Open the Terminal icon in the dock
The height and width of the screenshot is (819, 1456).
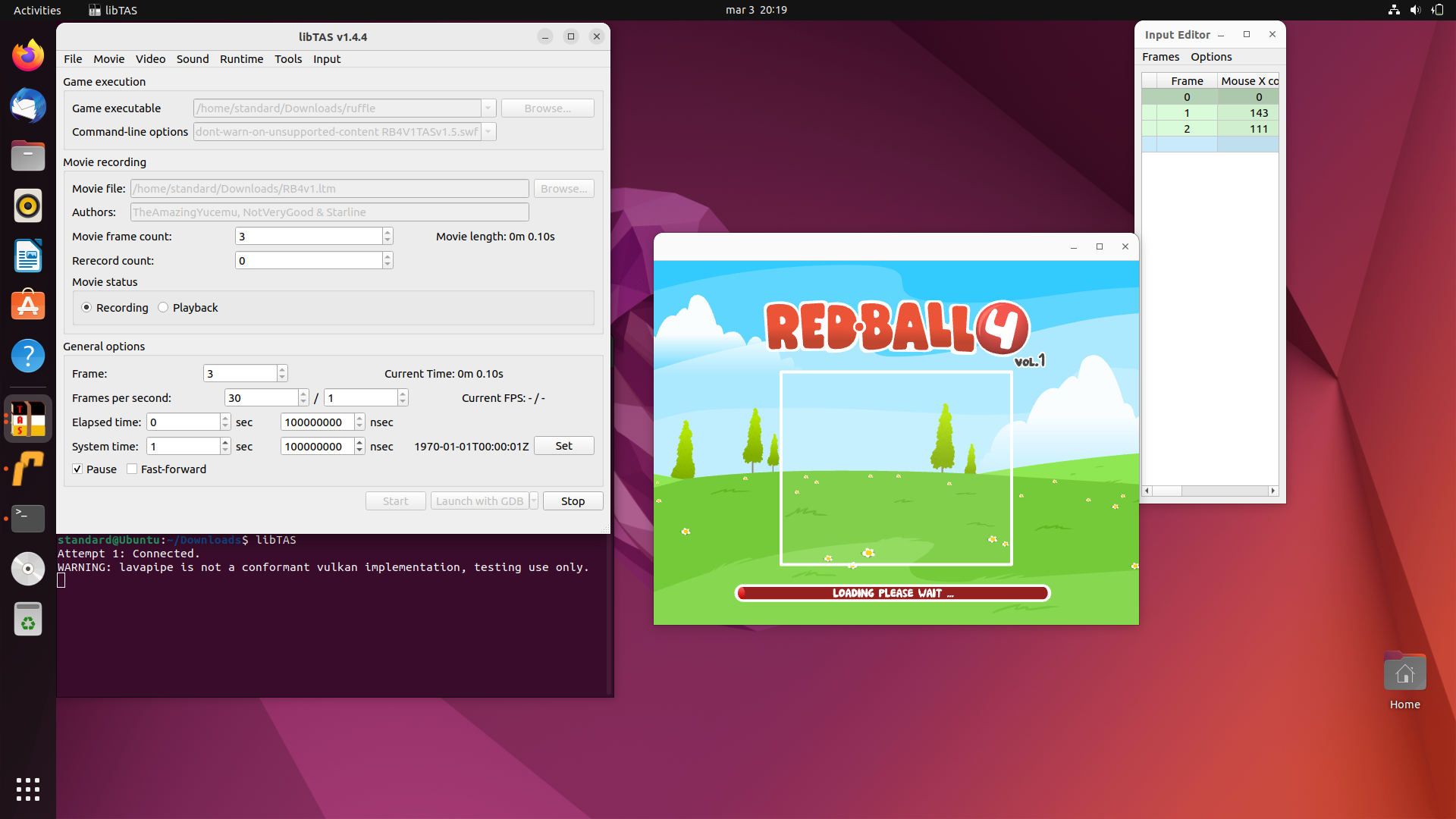pos(28,519)
